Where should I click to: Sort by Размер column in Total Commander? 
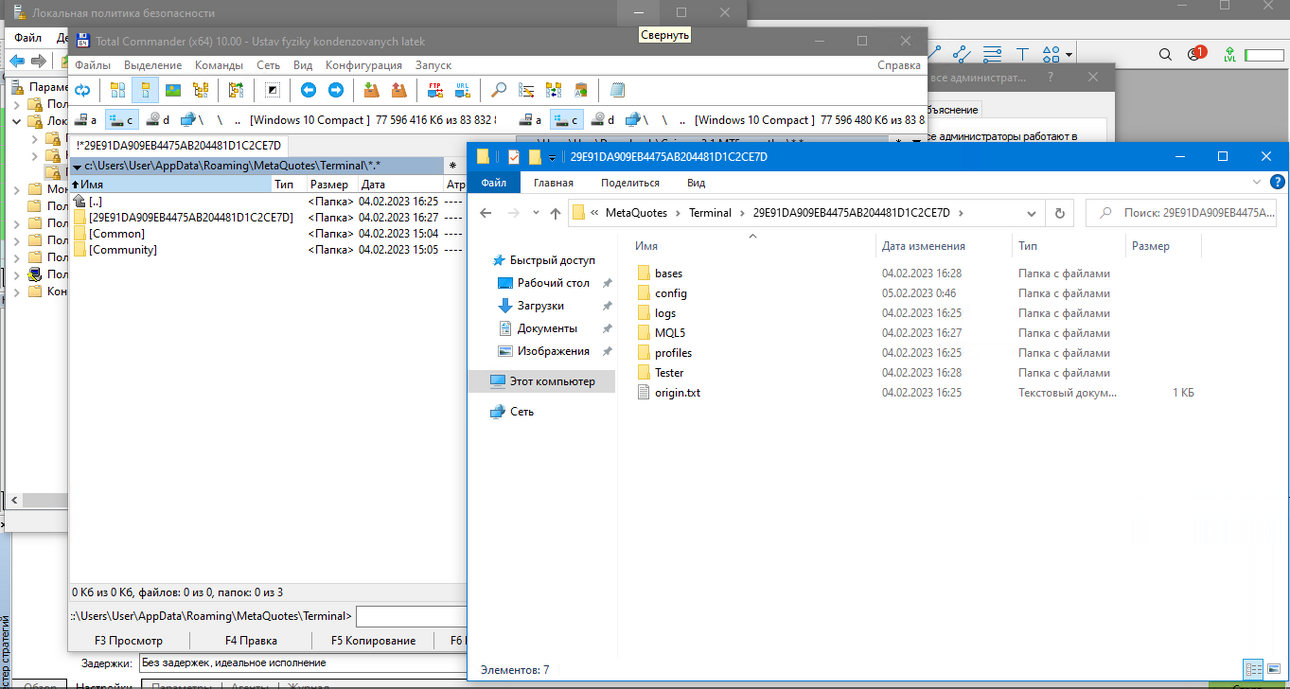[x=331, y=184]
